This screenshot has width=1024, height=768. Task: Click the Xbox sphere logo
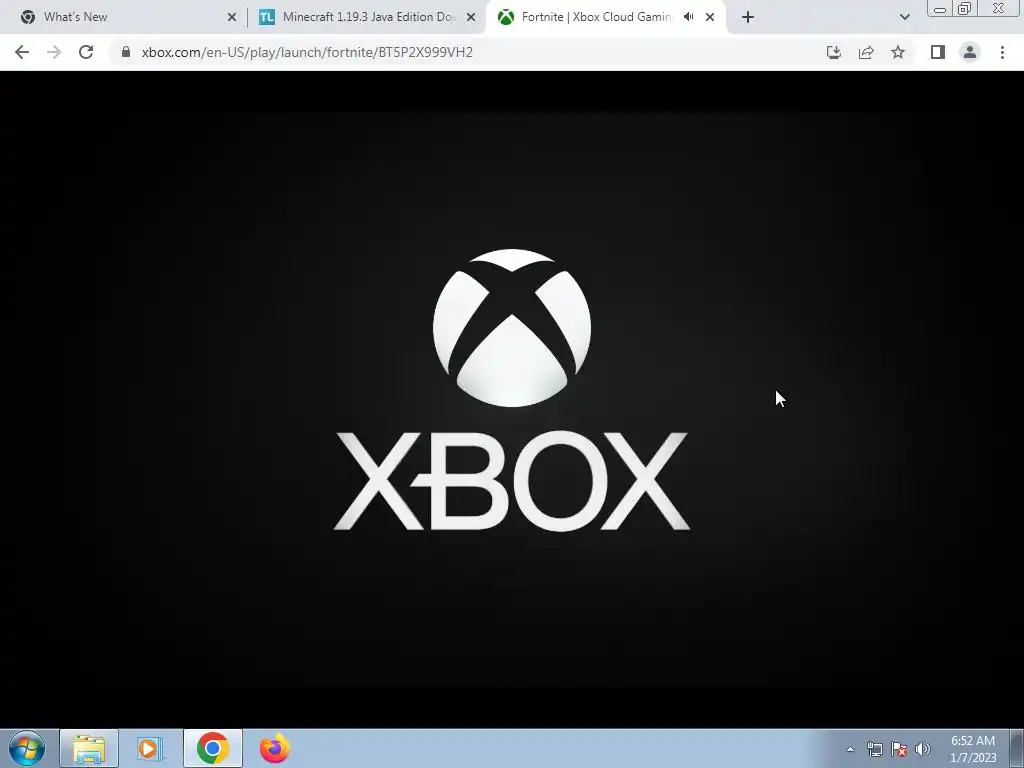pos(512,328)
